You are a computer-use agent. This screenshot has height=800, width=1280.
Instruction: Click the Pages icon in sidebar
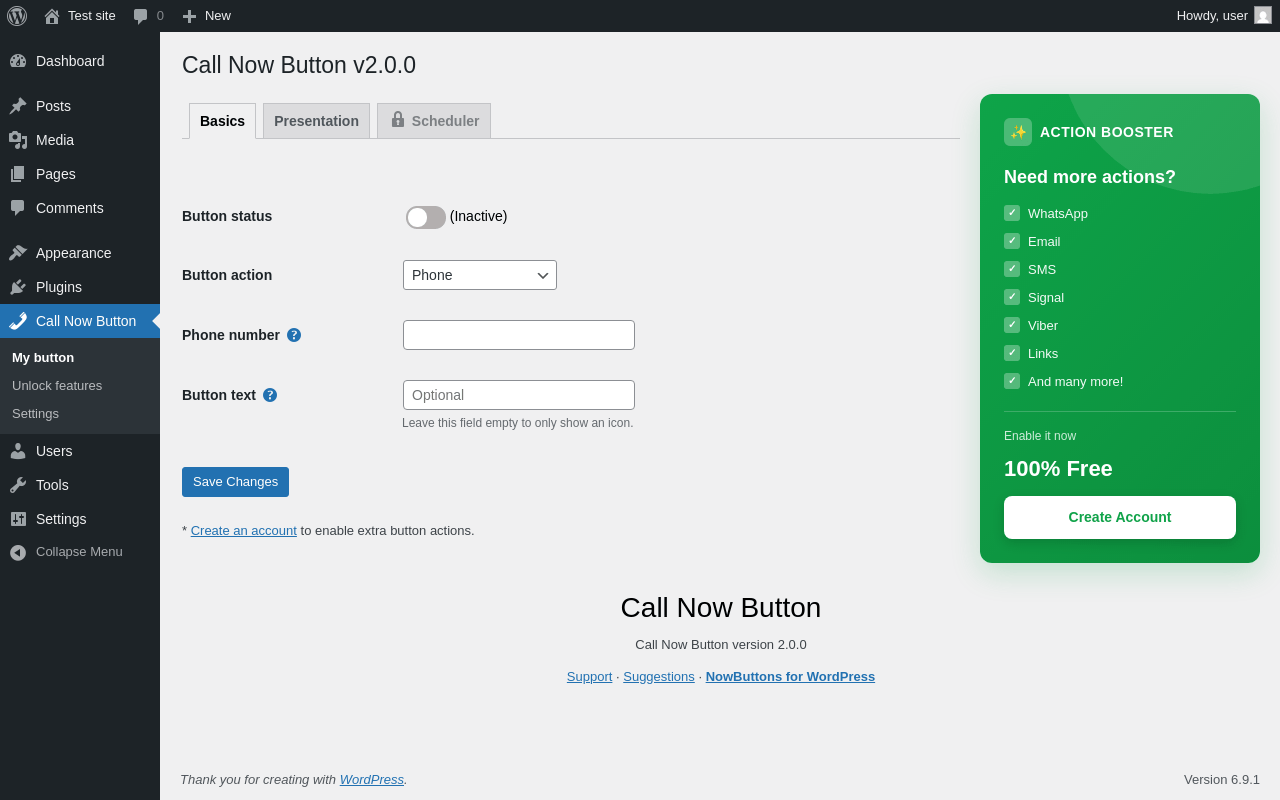click(18, 174)
